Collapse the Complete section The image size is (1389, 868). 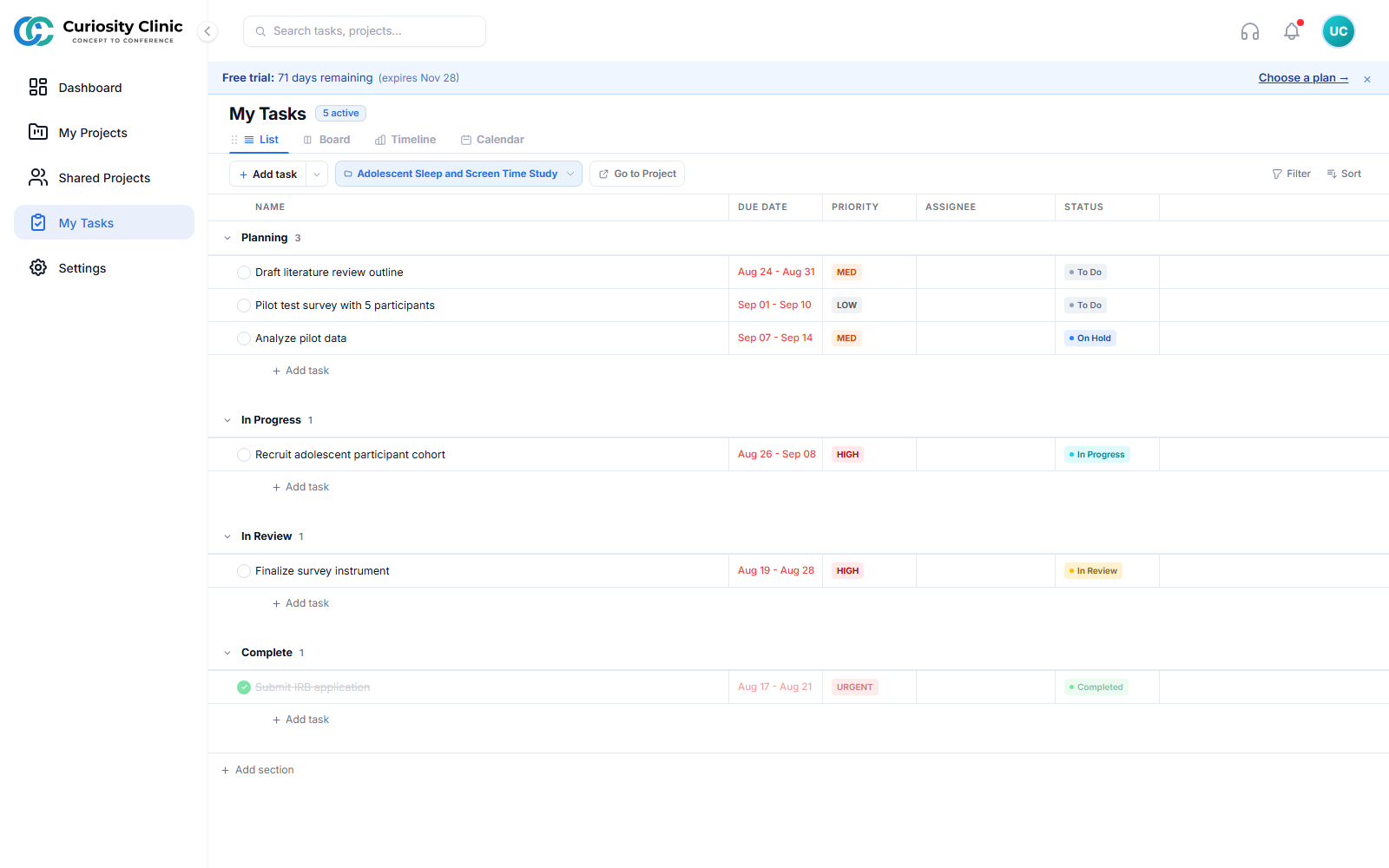tap(227, 653)
